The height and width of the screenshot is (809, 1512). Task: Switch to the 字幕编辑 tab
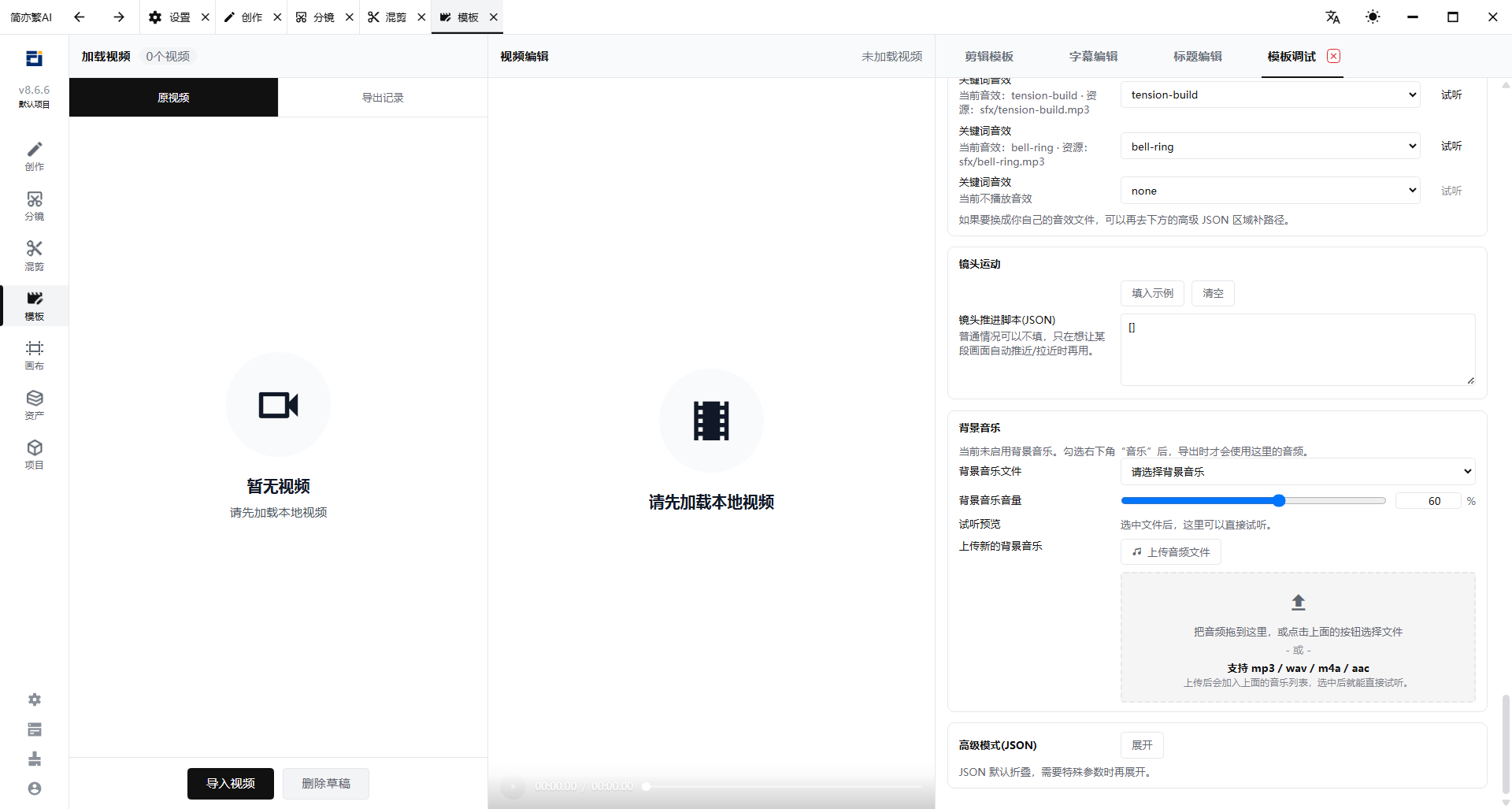[x=1093, y=57]
